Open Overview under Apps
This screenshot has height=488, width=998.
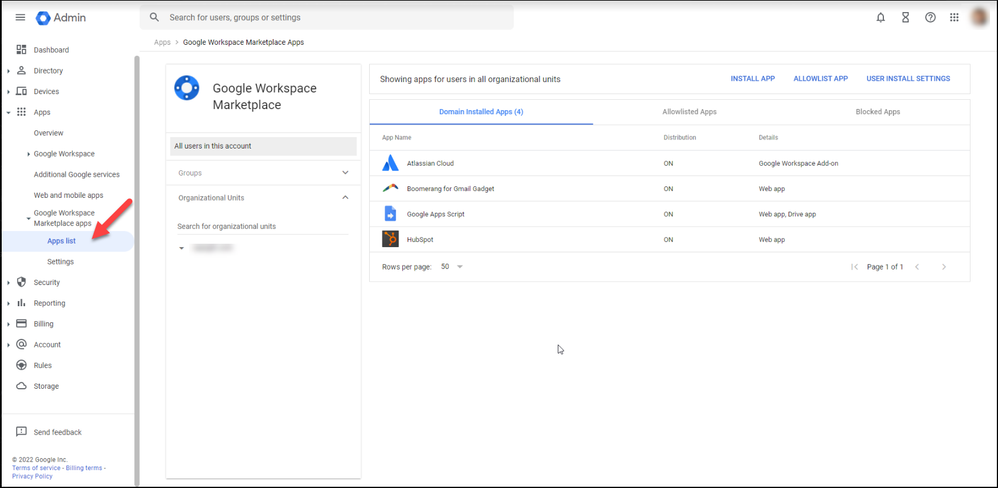pos(48,133)
